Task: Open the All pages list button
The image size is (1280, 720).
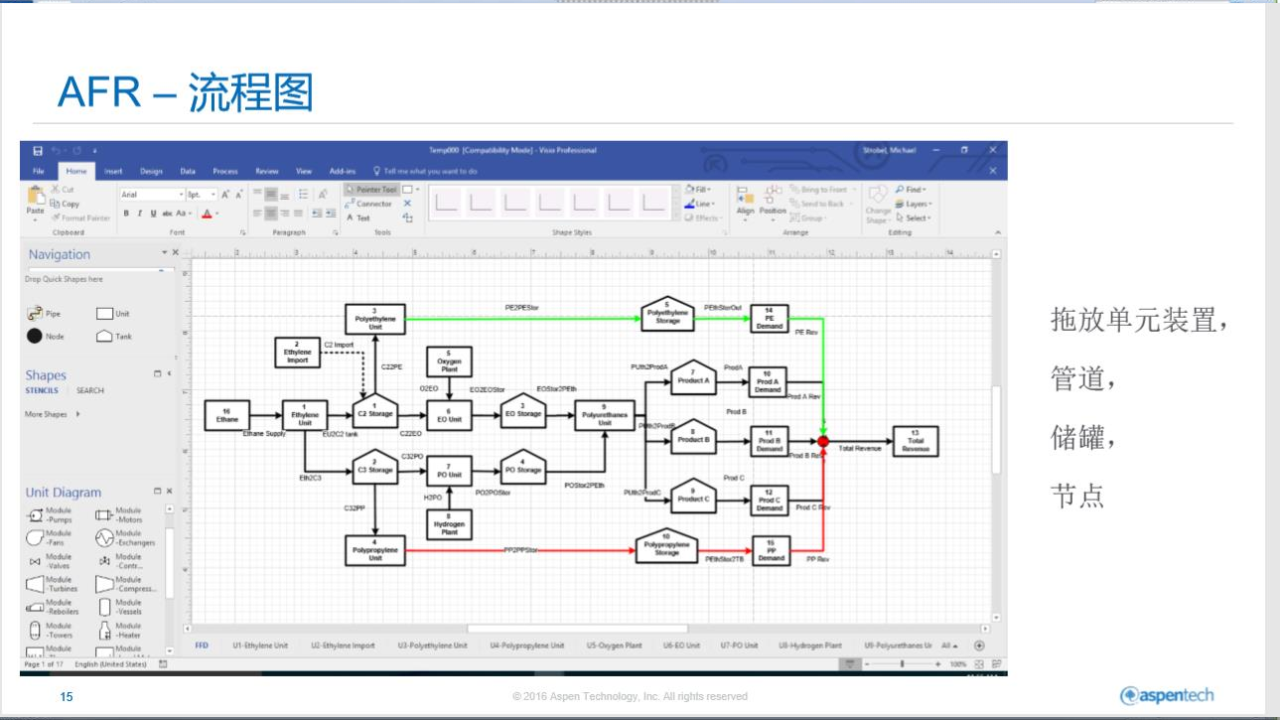Action: point(949,646)
